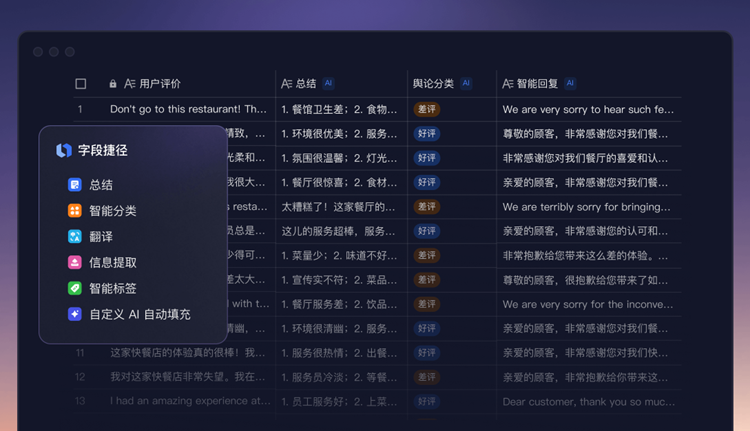Click the 差评 tag in the 菜量少 row
The width and height of the screenshot is (750, 431).
tap(427, 255)
